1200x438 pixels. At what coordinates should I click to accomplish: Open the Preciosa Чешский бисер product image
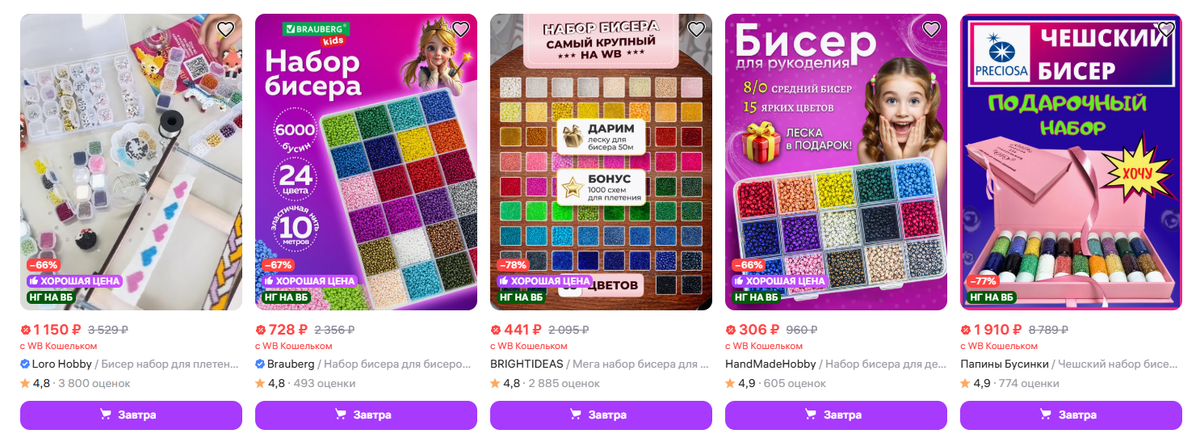click(x=1071, y=162)
